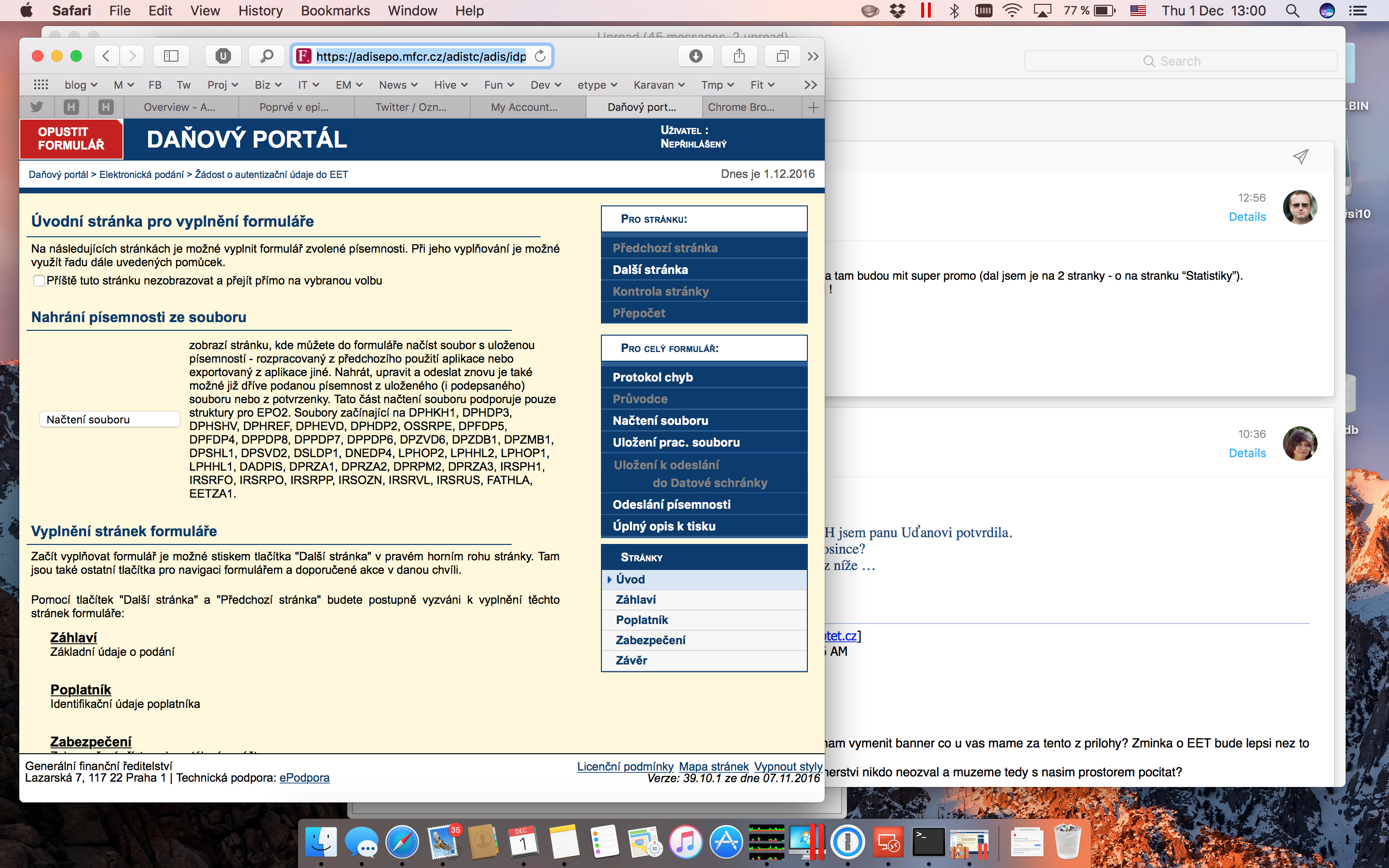Show bookmarks grid icon in favorites bar
This screenshot has width=1389, height=868.
tap(41, 85)
